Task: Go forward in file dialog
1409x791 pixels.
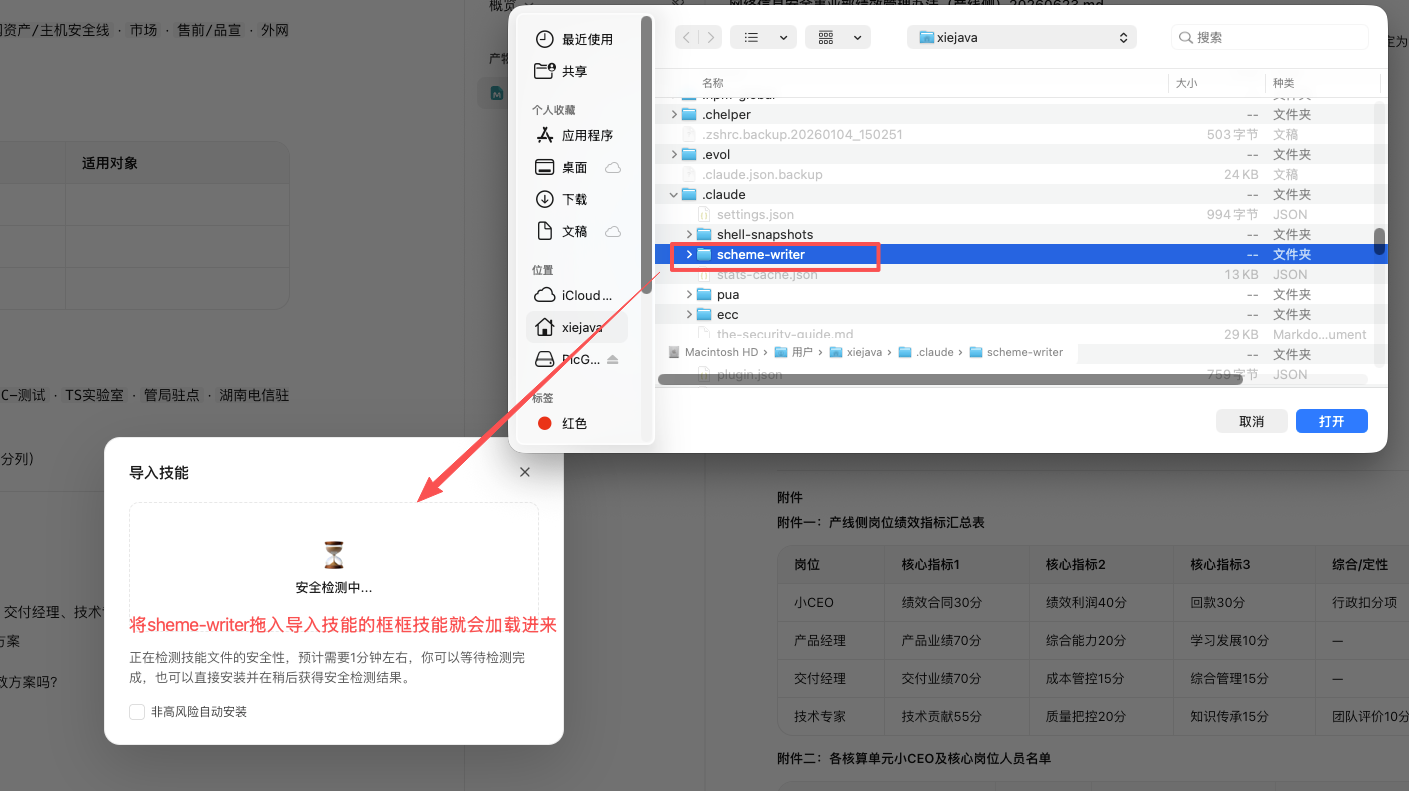Action: (710, 37)
